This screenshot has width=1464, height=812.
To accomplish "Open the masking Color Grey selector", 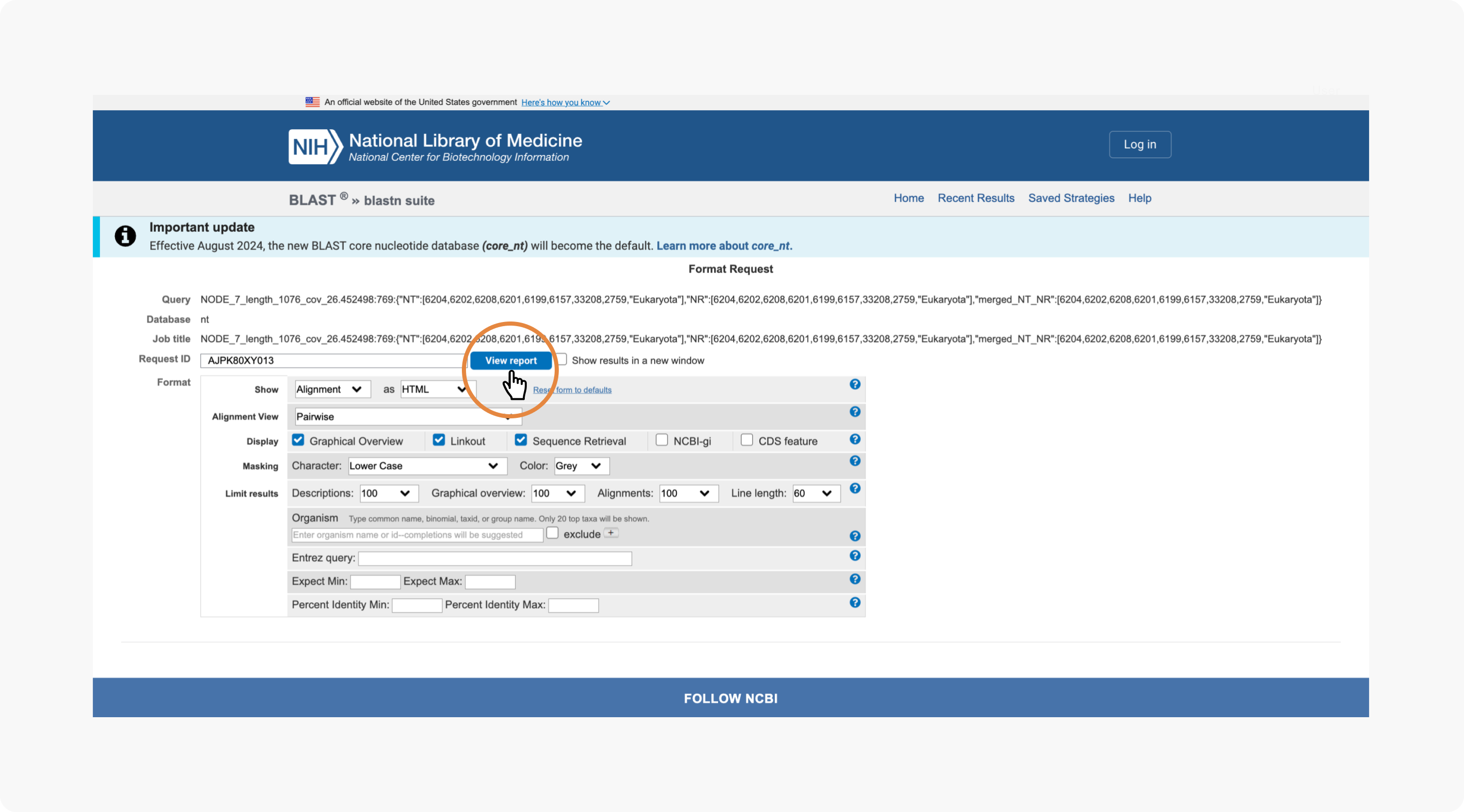I will click(x=581, y=466).
